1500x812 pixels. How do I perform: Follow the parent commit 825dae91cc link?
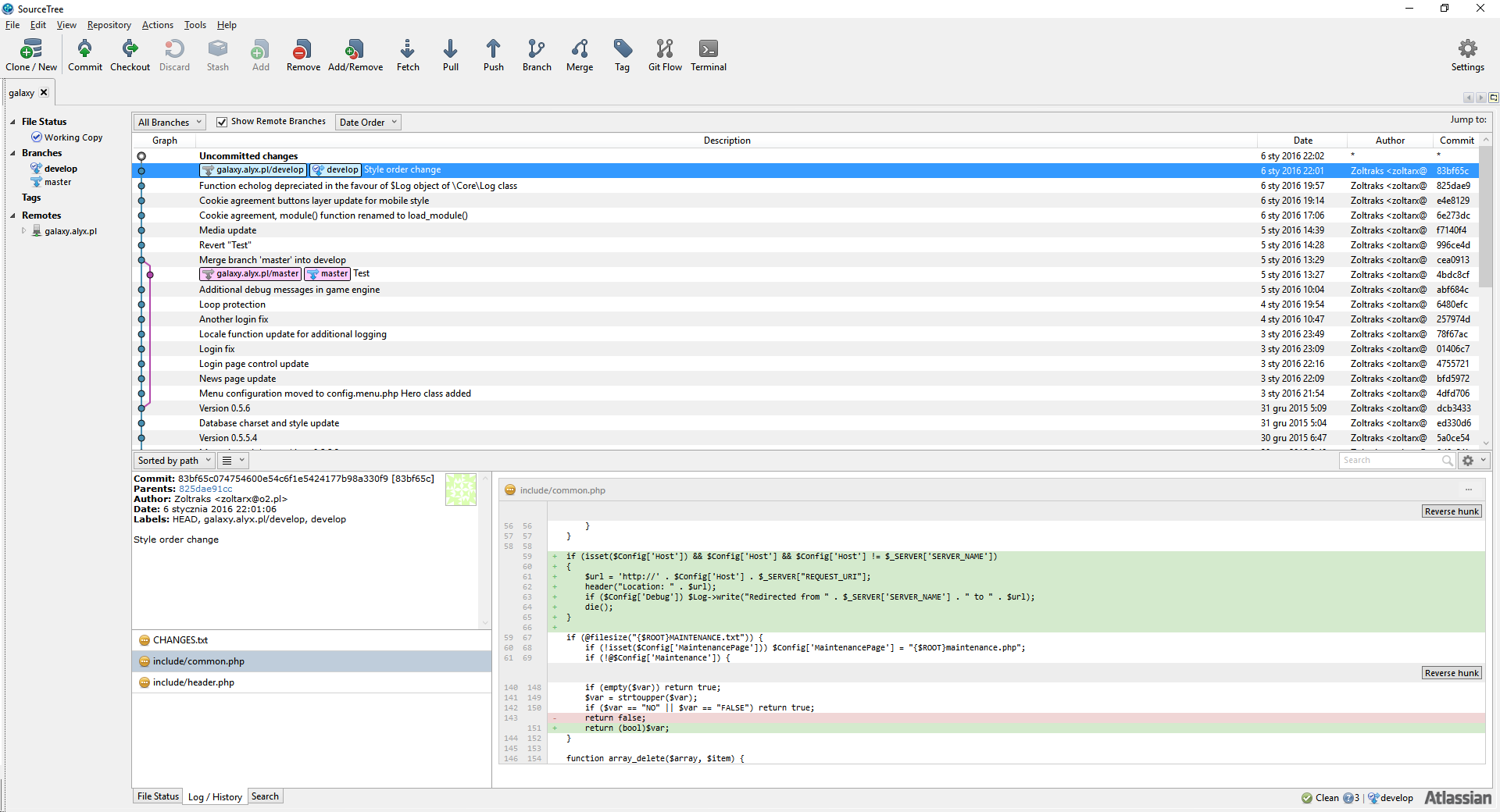click(x=205, y=489)
